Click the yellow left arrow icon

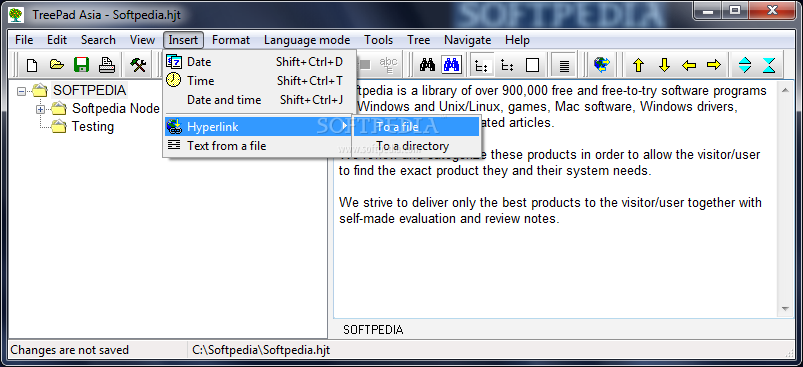click(x=689, y=65)
